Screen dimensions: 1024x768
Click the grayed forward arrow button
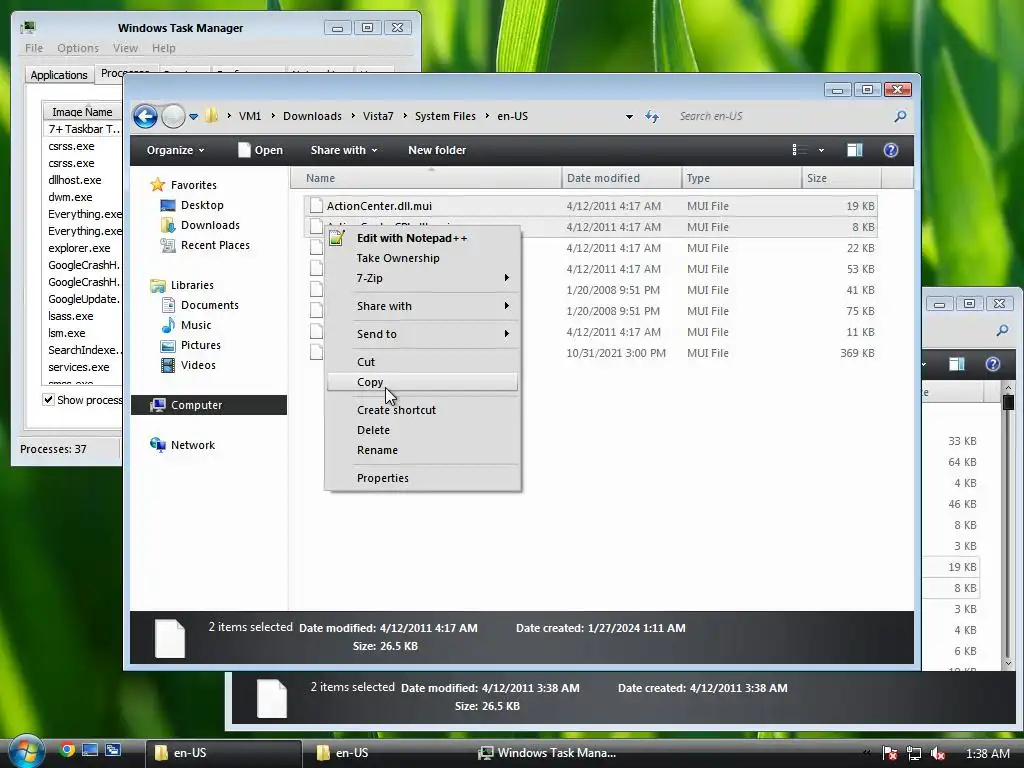(x=173, y=116)
